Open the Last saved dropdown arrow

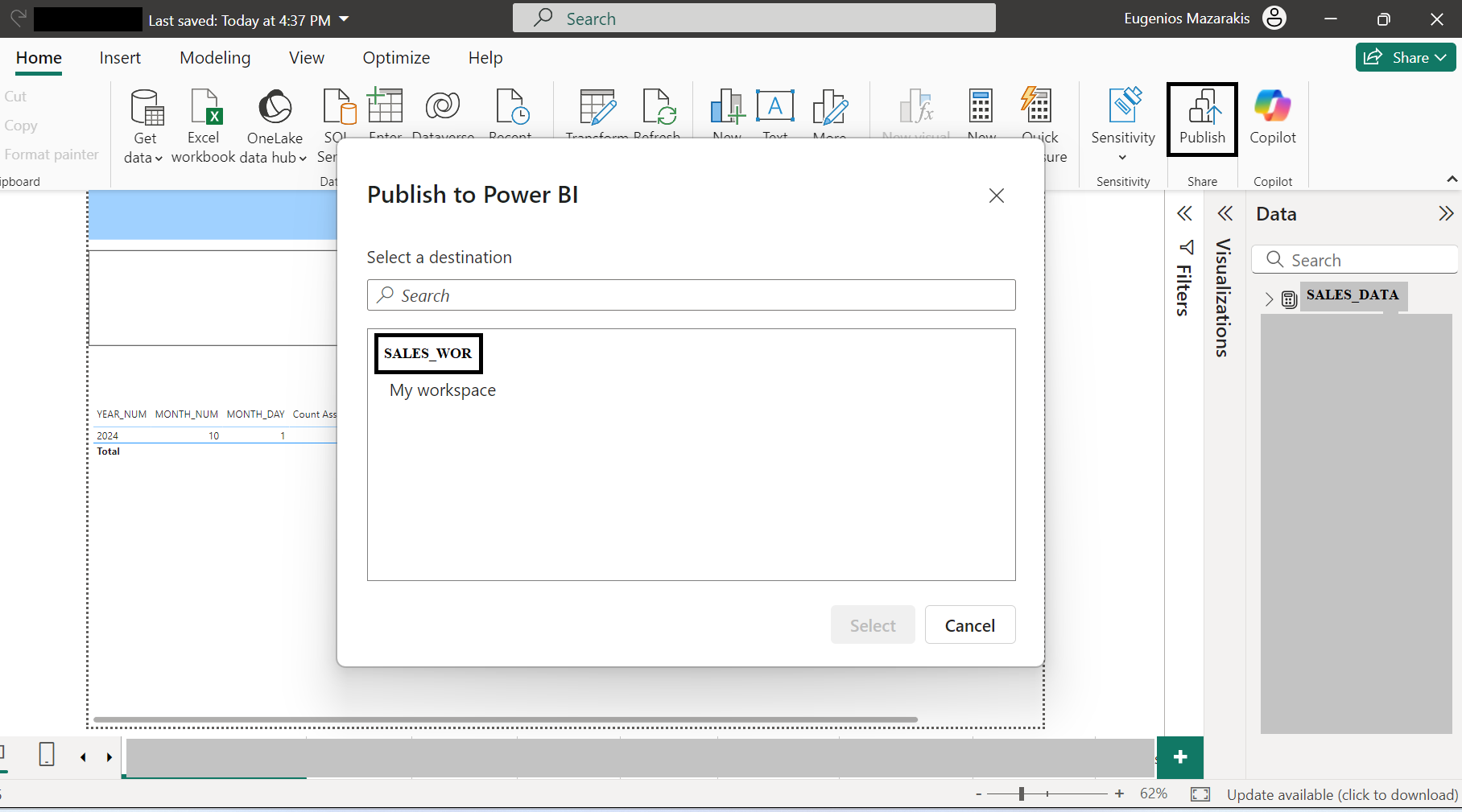tap(344, 19)
